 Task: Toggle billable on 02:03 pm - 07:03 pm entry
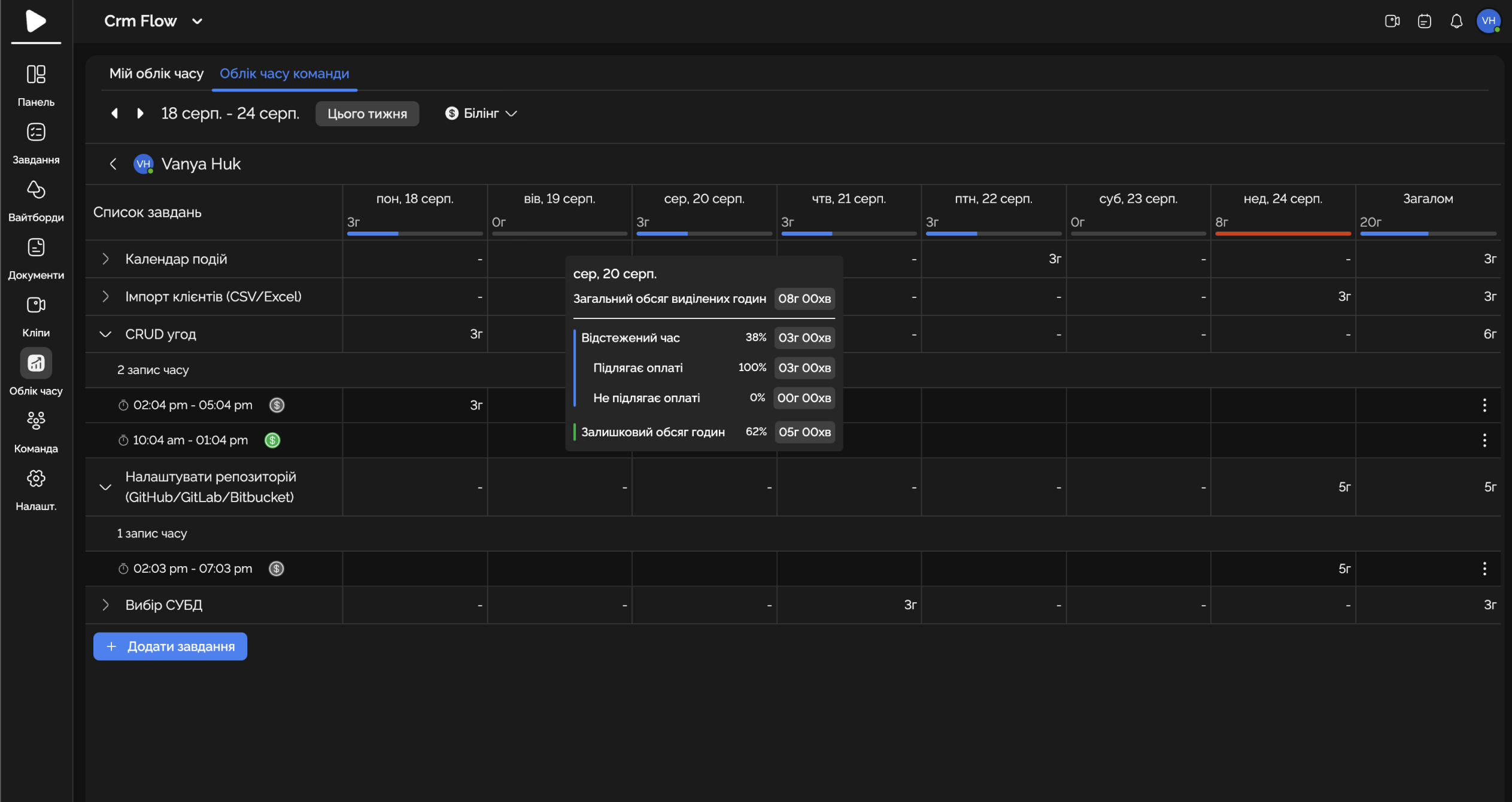pyautogui.click(x=277, y=569)
